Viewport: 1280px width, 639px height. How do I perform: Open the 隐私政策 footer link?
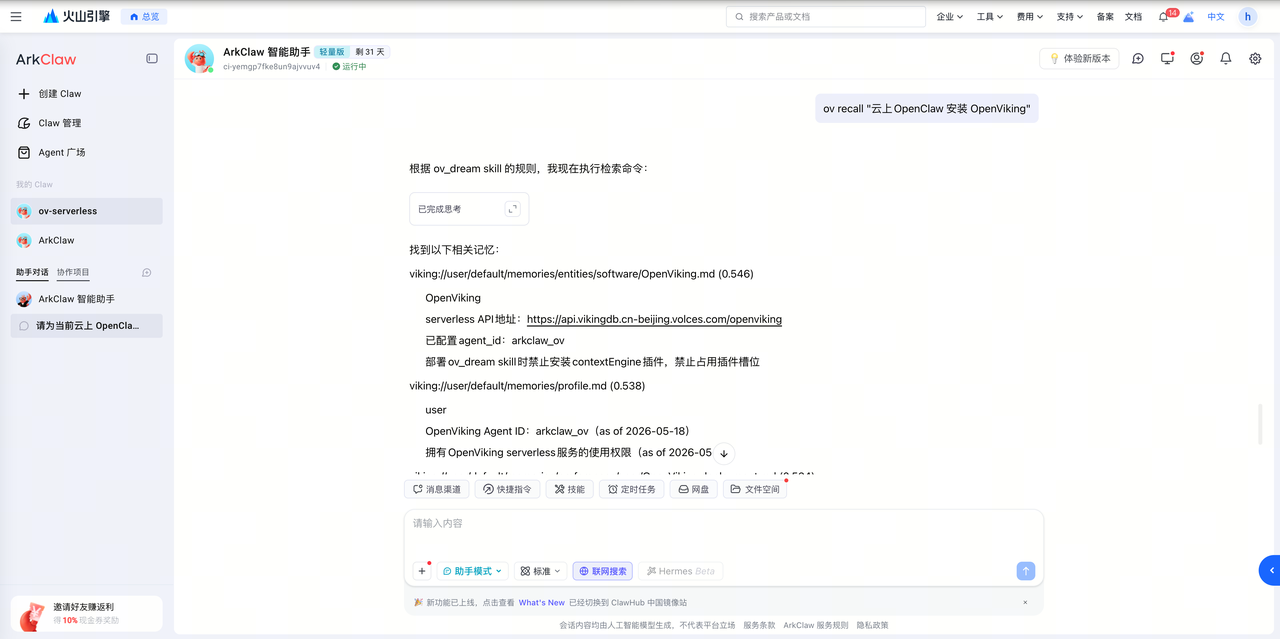(x=872, y=625)
